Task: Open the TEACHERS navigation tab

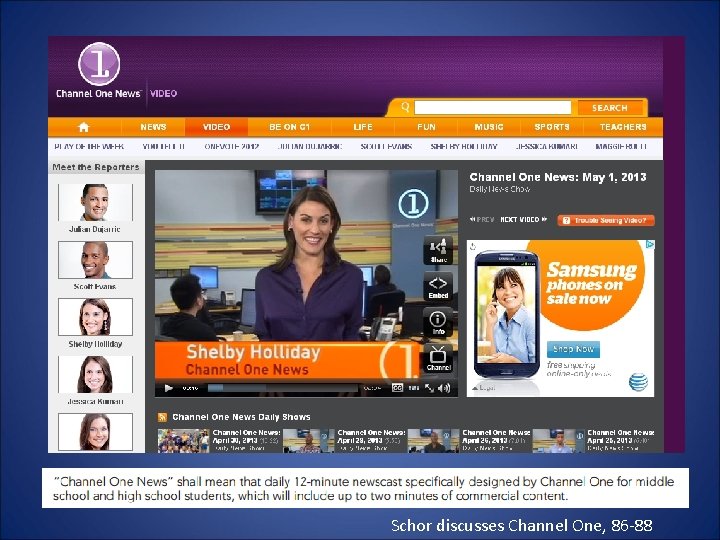Action: [623, 127]
